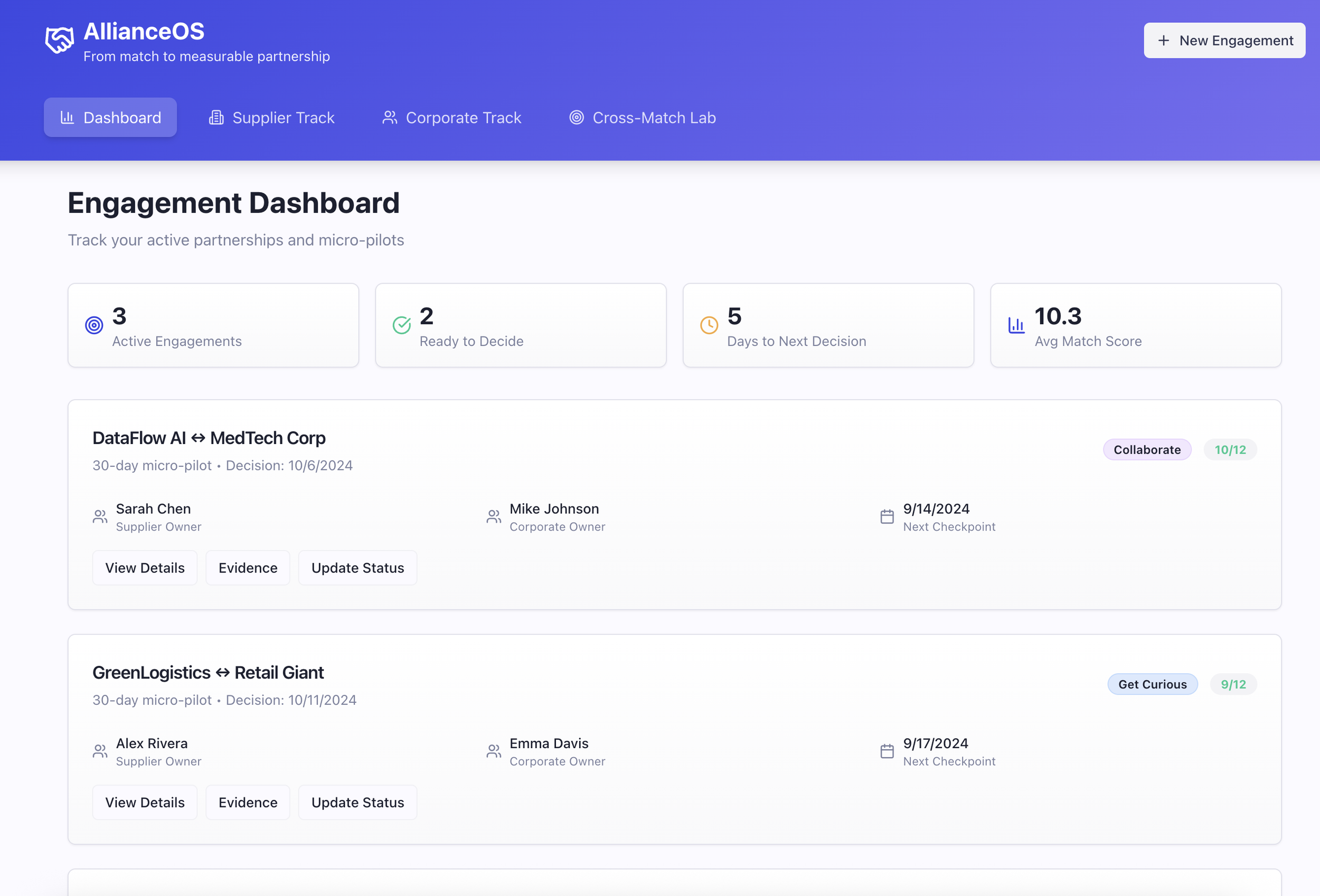Click the Emma Davis corporate owner name
This screenshot has height=896, width=1320.
click(x=549, y=743)
